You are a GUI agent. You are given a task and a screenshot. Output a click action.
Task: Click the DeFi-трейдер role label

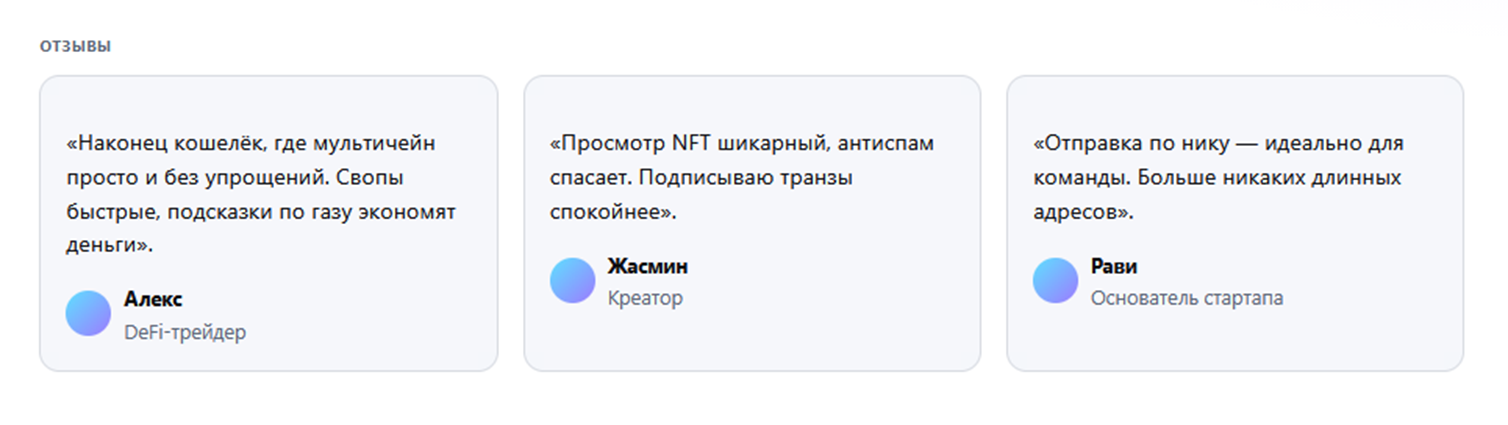185,332
